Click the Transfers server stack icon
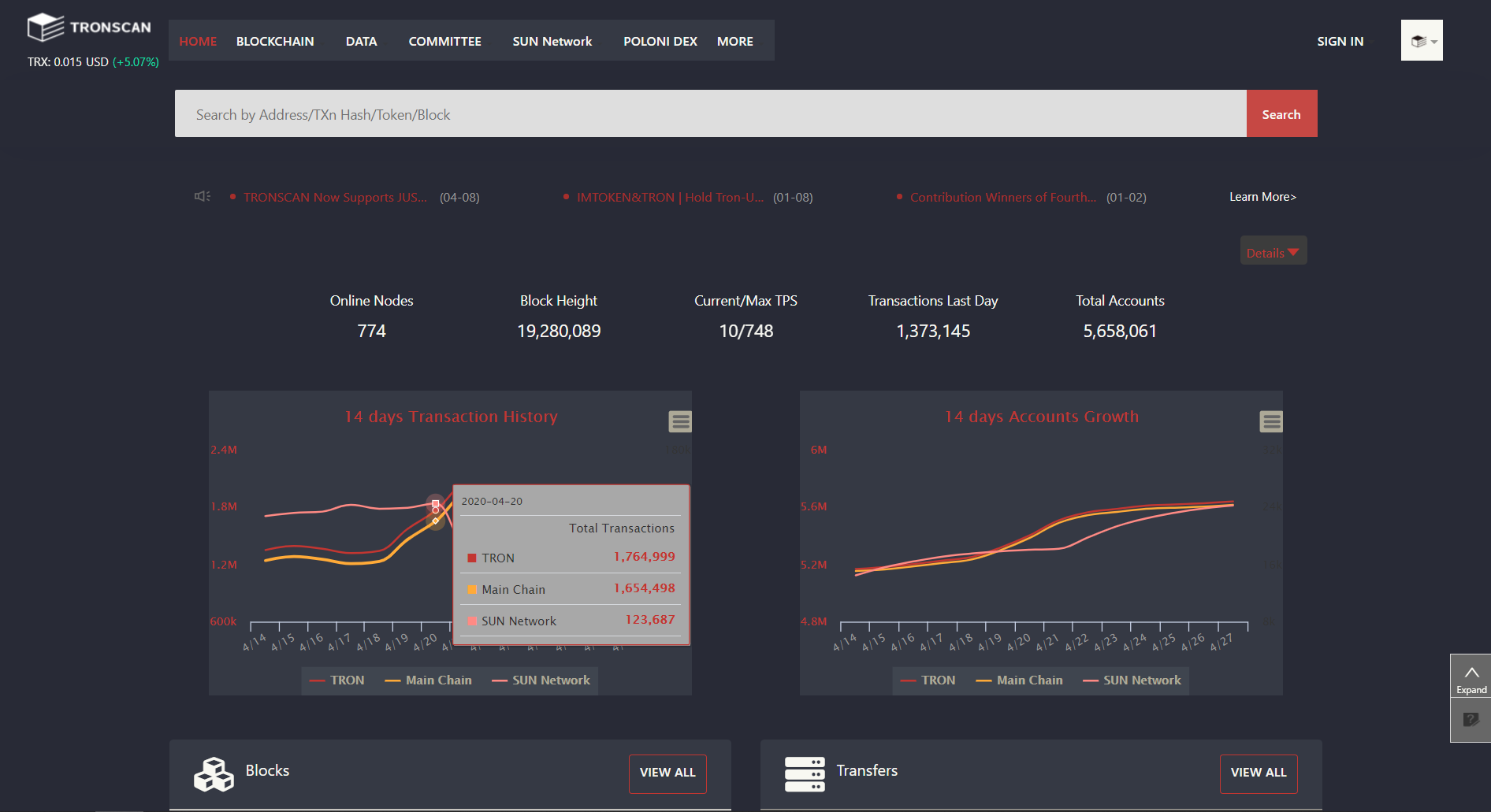The width and height of the screenshot is (1491, 812). click(x=805, y=773)
